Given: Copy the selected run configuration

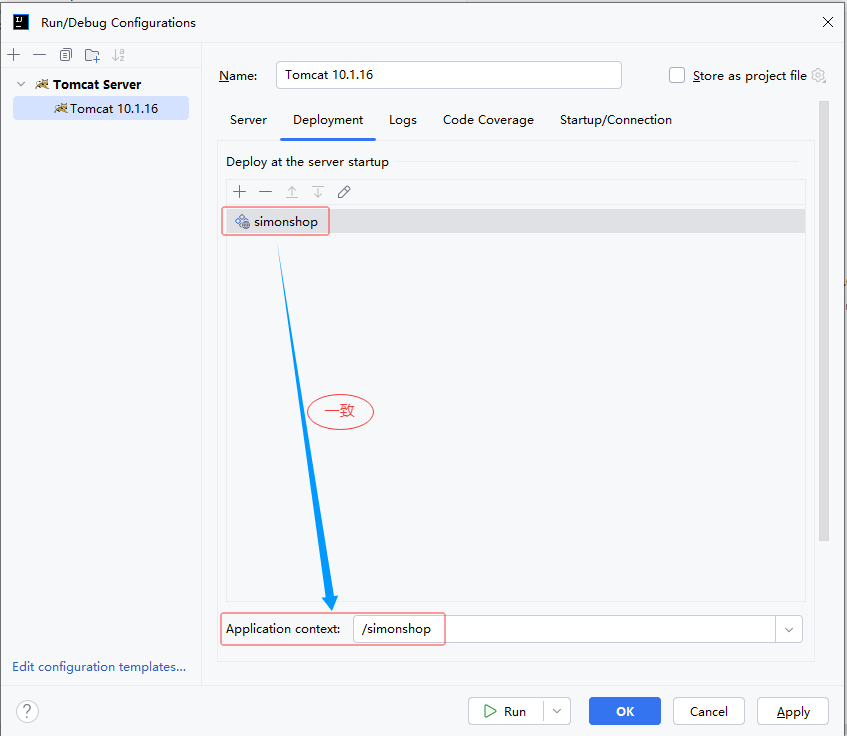Looking at the screenshot, I should [65, 55].
